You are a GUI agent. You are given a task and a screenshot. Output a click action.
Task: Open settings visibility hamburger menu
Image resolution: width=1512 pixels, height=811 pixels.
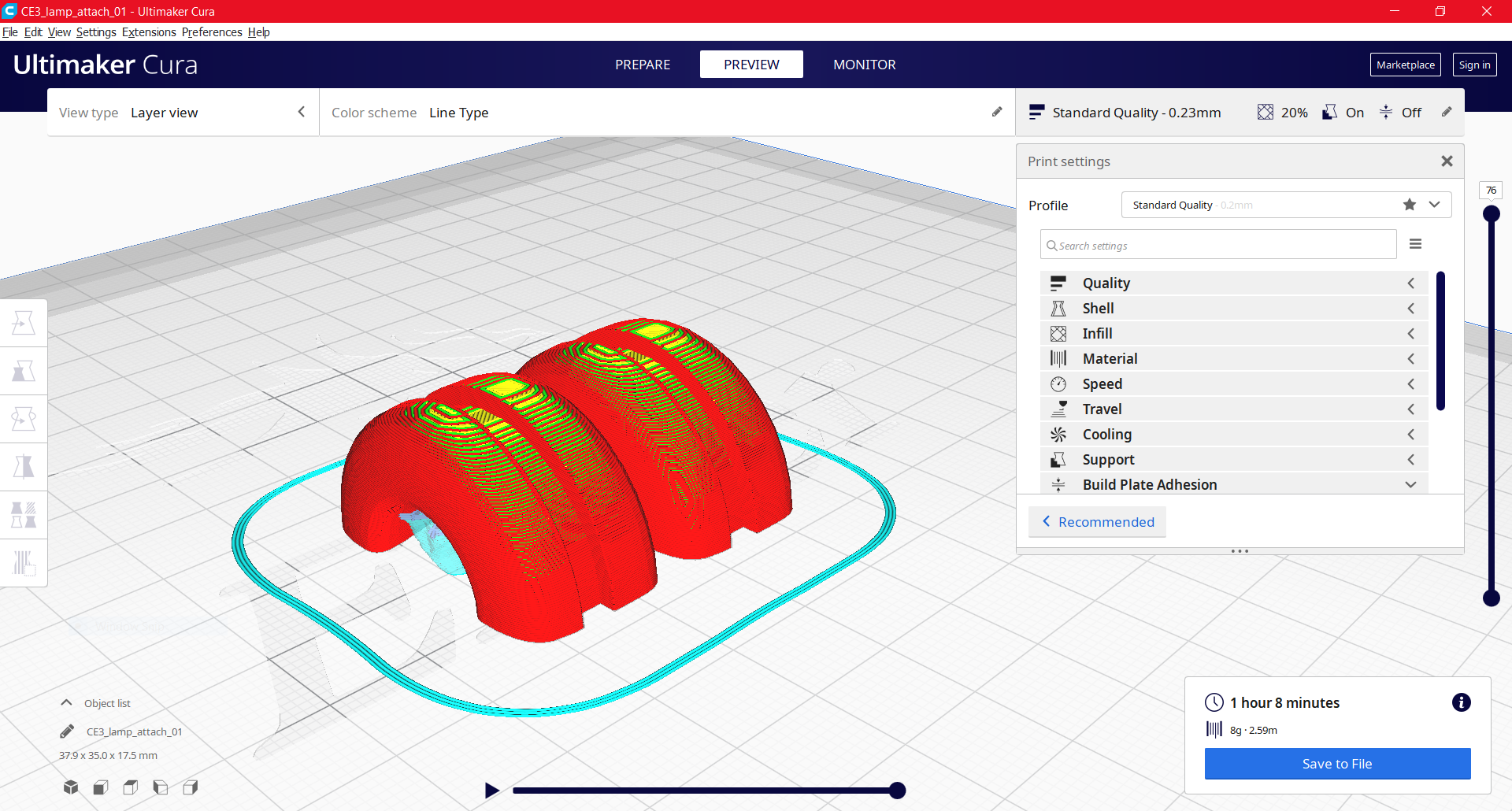1415,244
